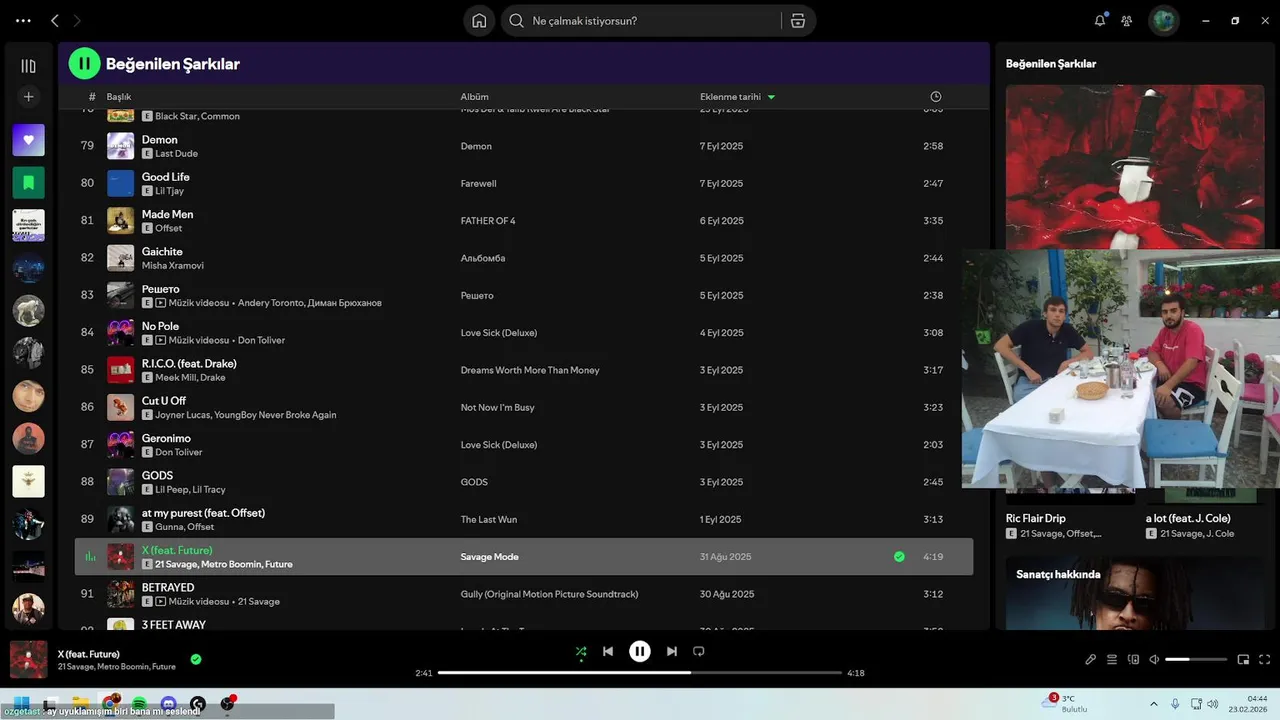Open the notifications bell

[x=1100, y=20]
